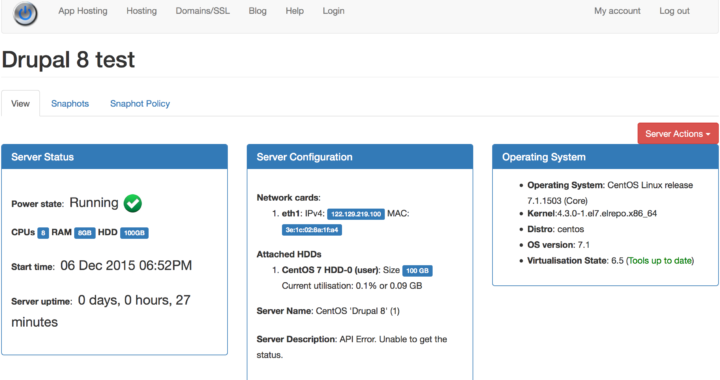Image resolution: width=720 pixels, height=380 pixels.
Task: Click the Distro: centos line
Action: (x=556, y=229)
